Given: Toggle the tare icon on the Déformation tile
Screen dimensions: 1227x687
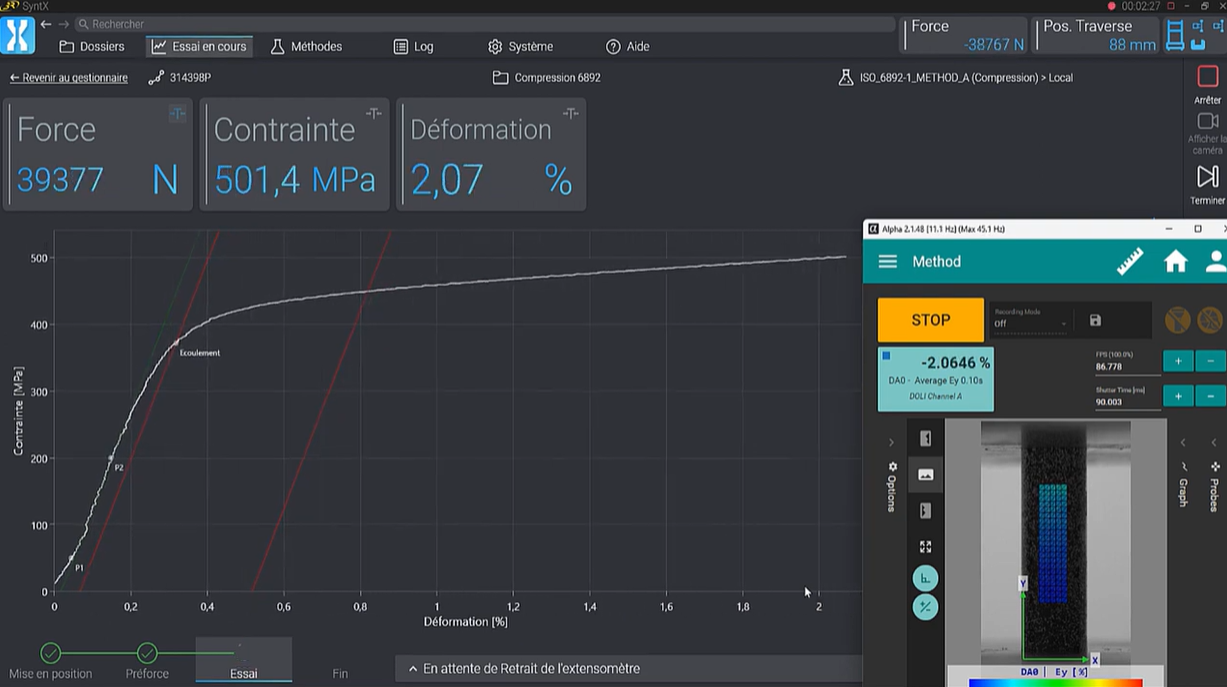Looking at the screenshot, I should 570,114.
